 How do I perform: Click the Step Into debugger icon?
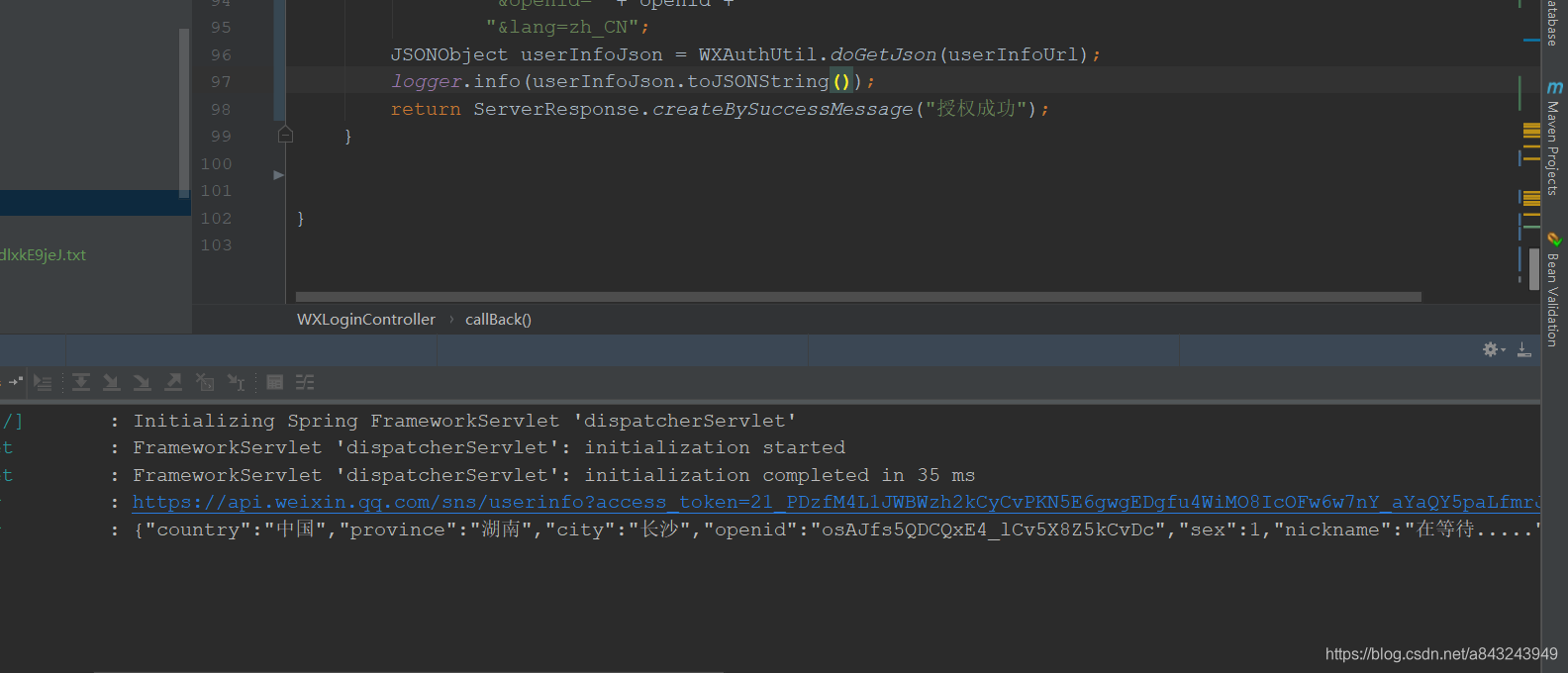click(x=112, y=382)
